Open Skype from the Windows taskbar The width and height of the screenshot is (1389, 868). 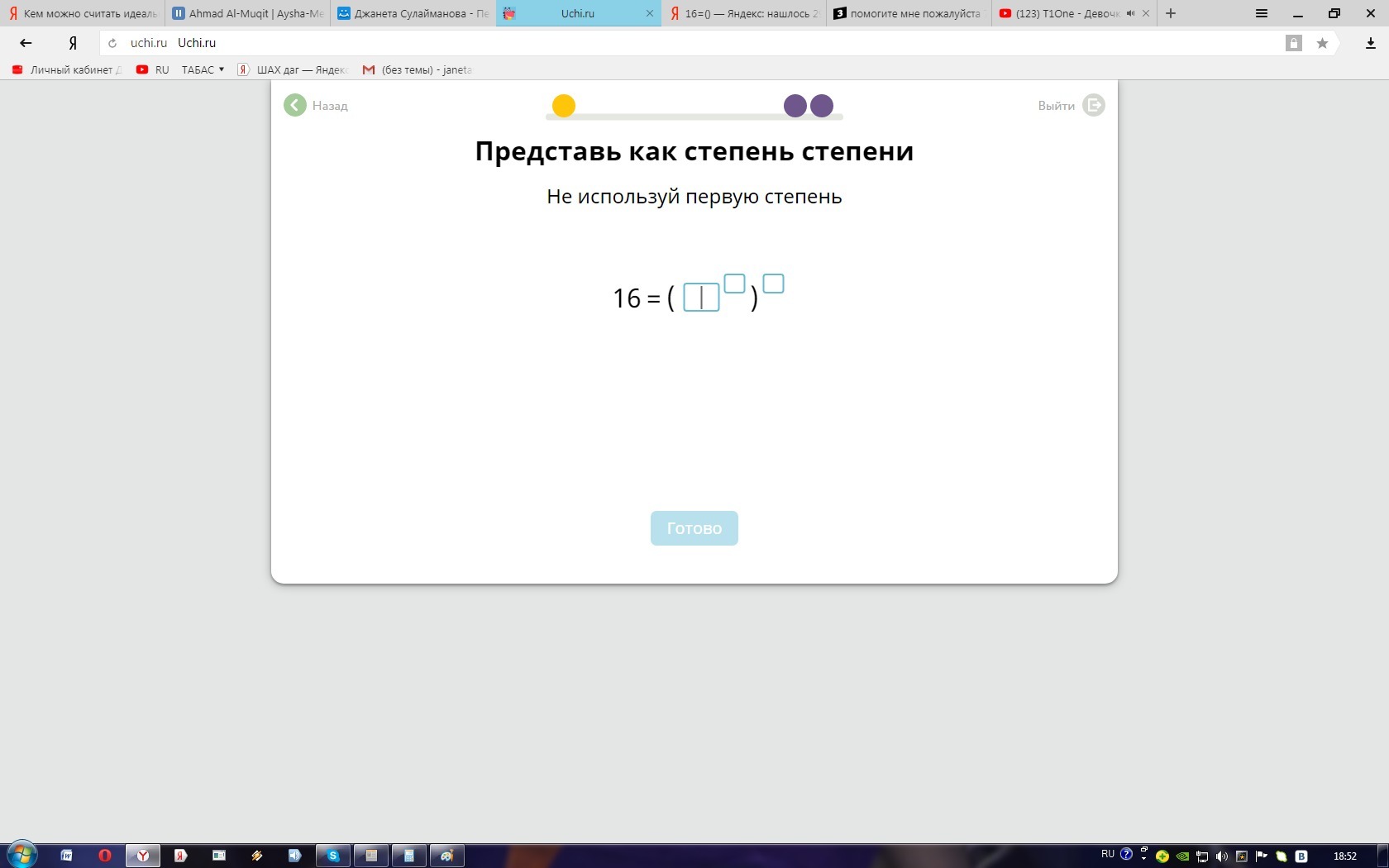click(x=333, y=856)
